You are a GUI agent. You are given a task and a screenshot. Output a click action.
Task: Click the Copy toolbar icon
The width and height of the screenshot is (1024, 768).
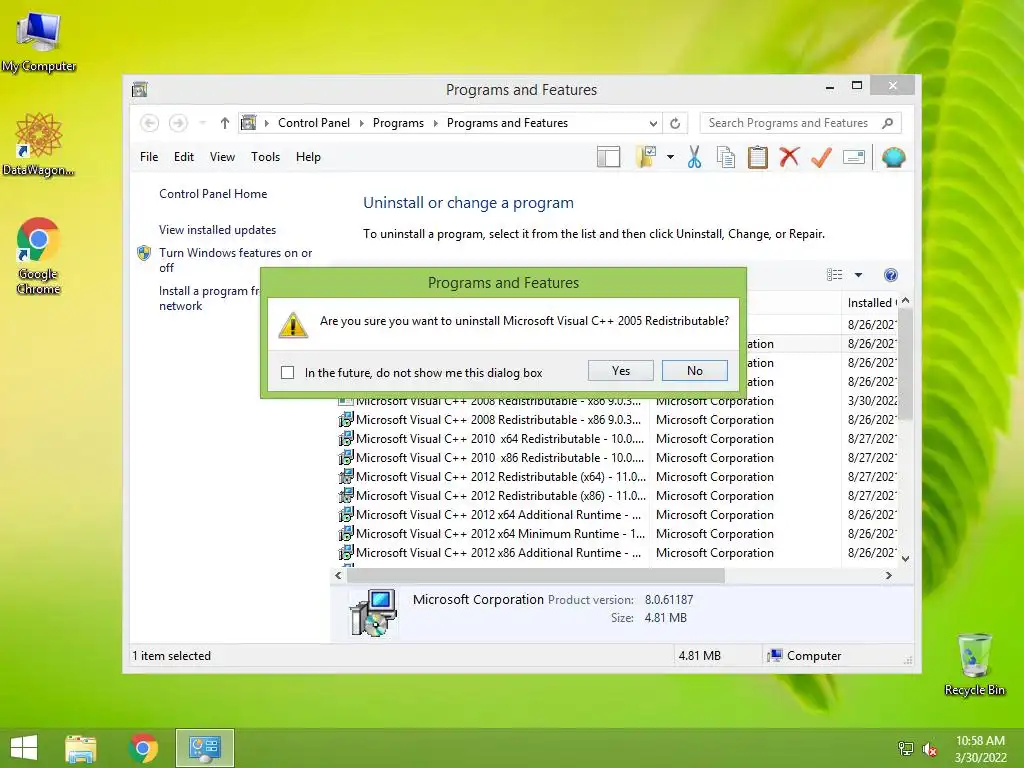[x=726, y=157]
